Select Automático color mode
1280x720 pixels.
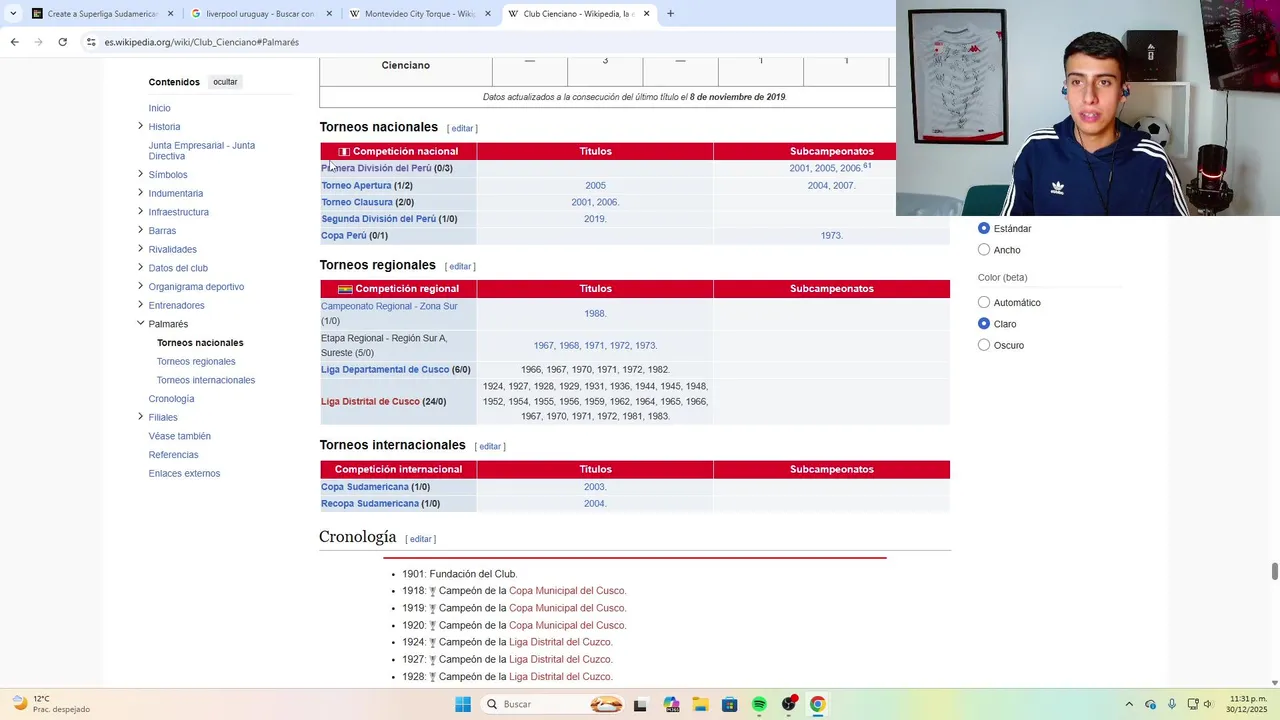[984, 302]
